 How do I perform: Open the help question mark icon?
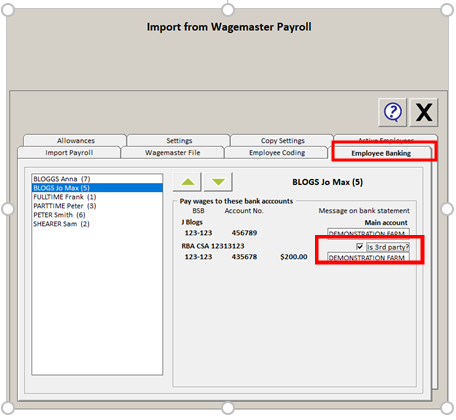[x=393, y=112]
